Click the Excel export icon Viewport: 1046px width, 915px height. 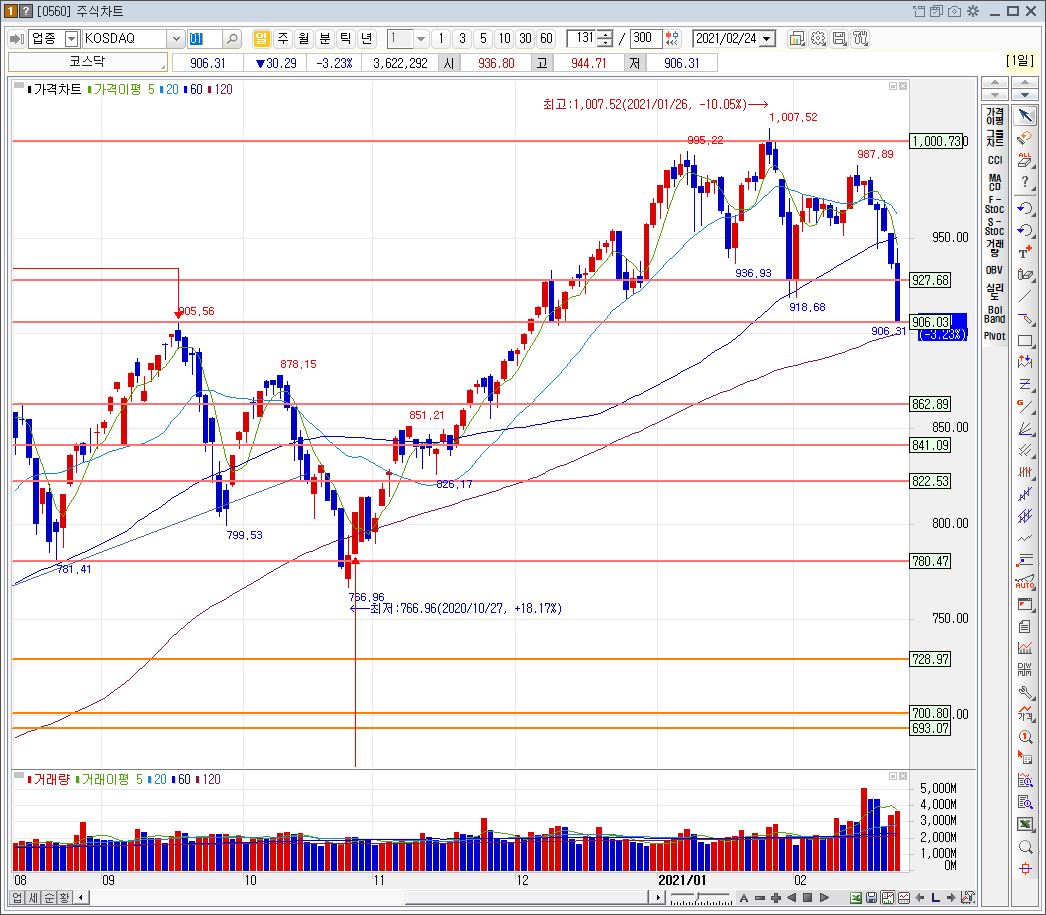coord(1025,824)
